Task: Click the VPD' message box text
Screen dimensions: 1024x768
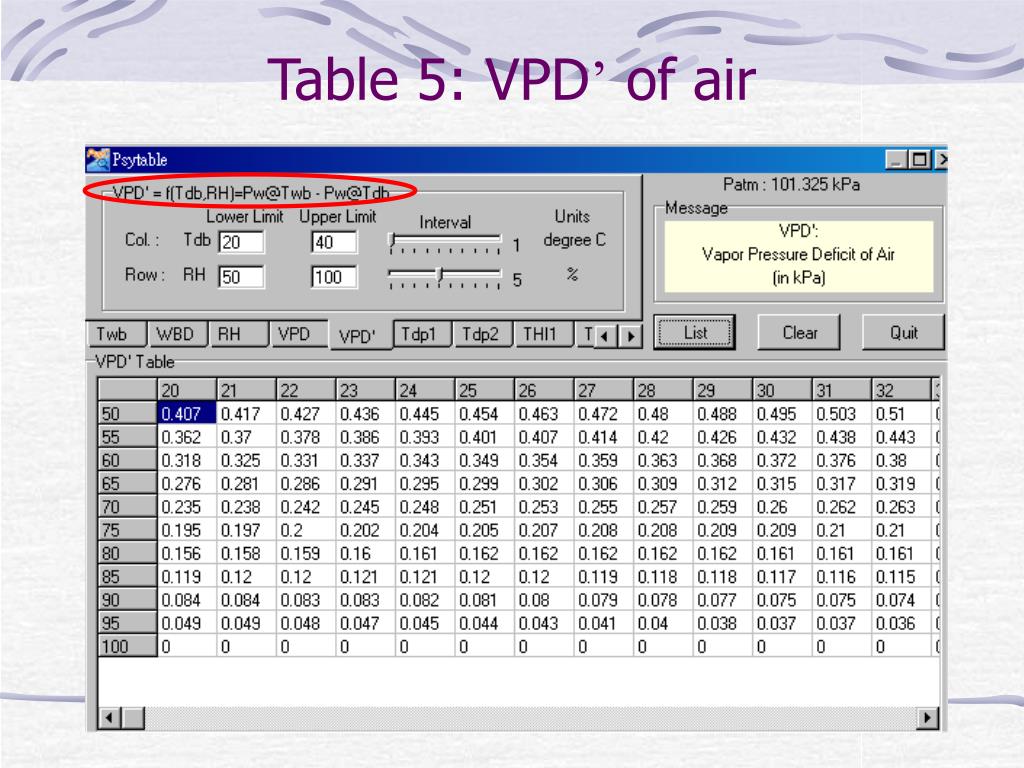Action: click(799, 255)
